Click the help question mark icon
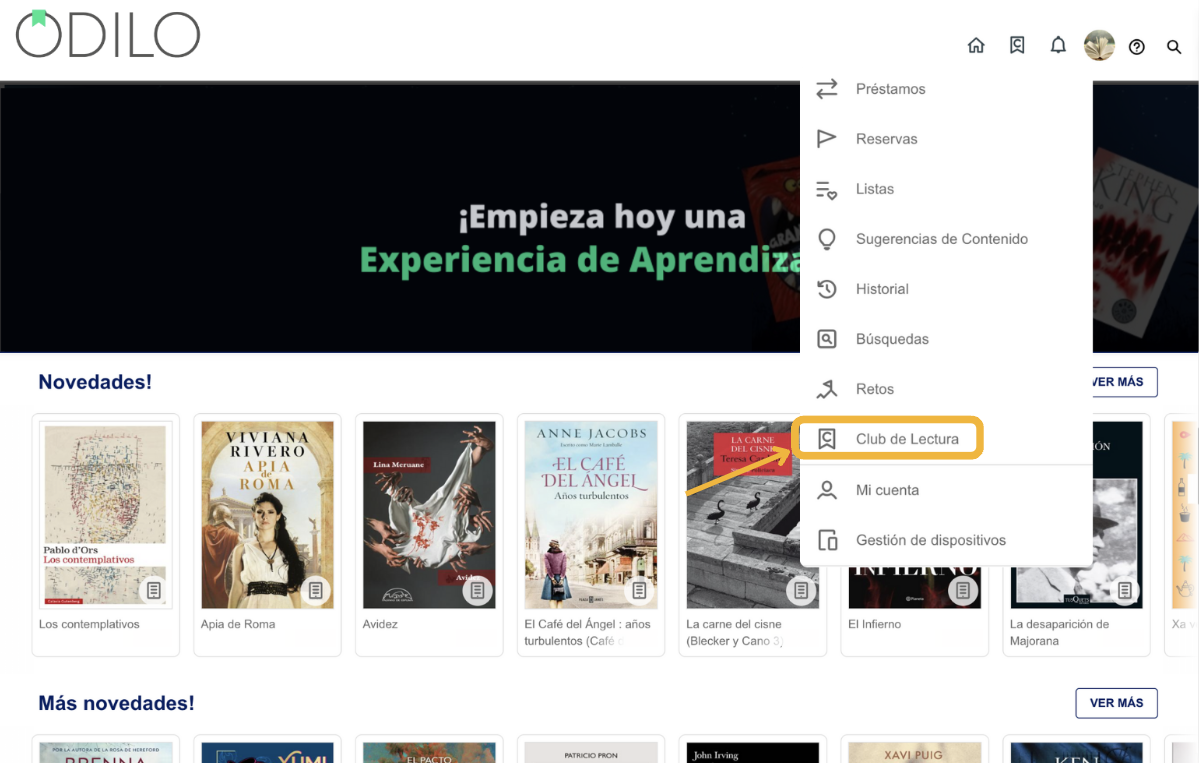 (x=1137, y=46)
